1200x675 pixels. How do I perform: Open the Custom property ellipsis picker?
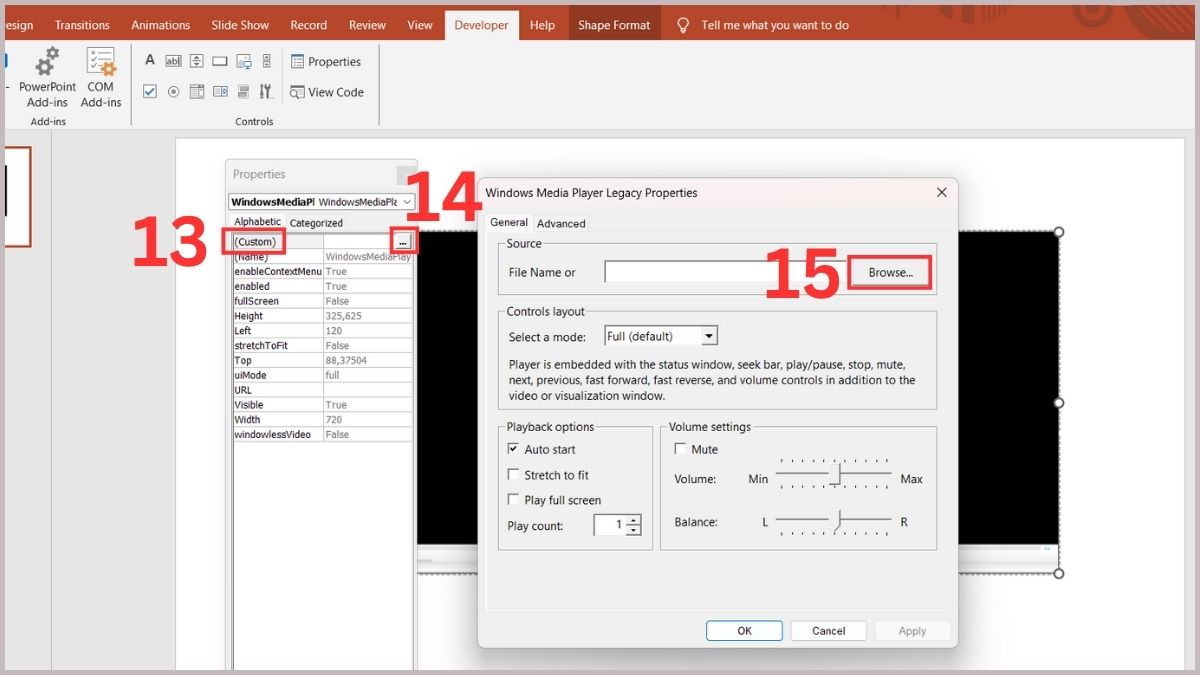tap(401, 240)
